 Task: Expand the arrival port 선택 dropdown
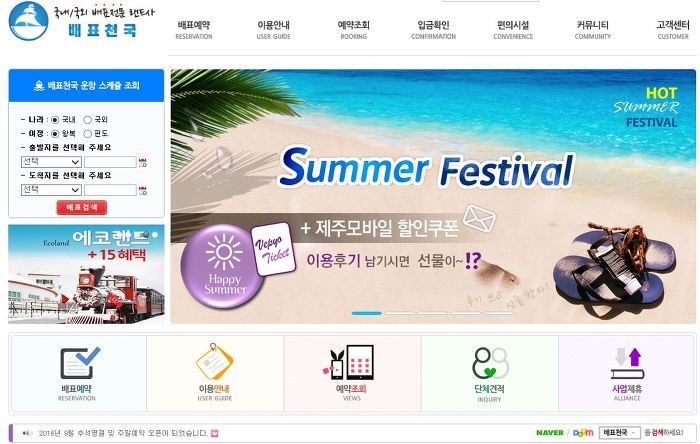coord(51,190)
